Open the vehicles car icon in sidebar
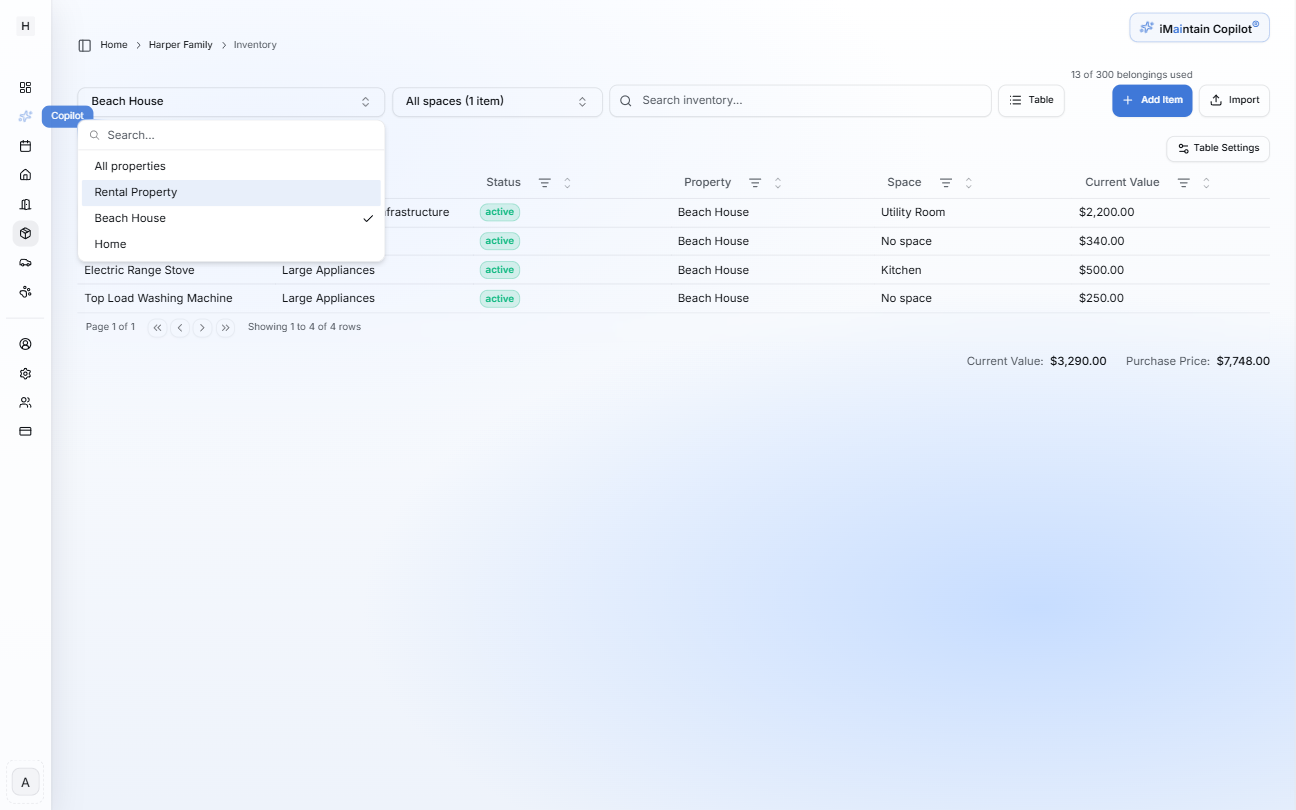This screenshot has height=810, width=1296. coord(25,262)
